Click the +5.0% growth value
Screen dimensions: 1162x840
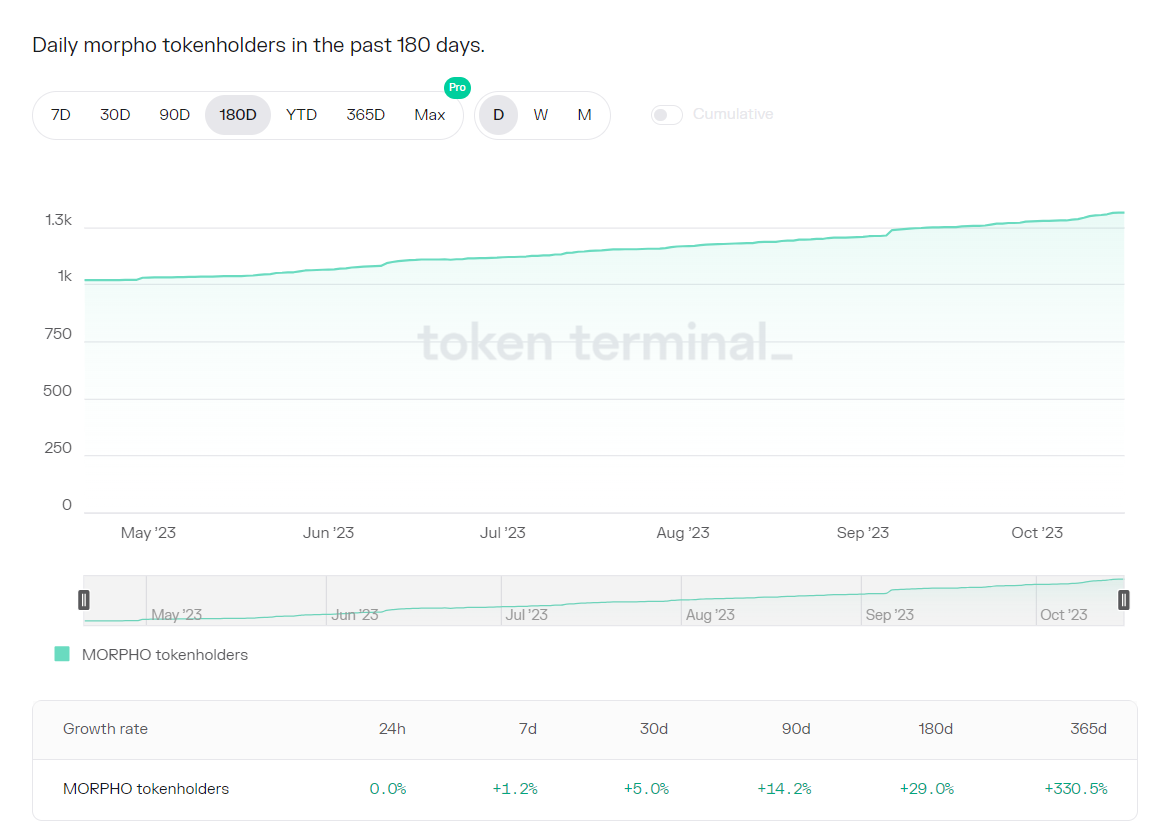[646, 789]
